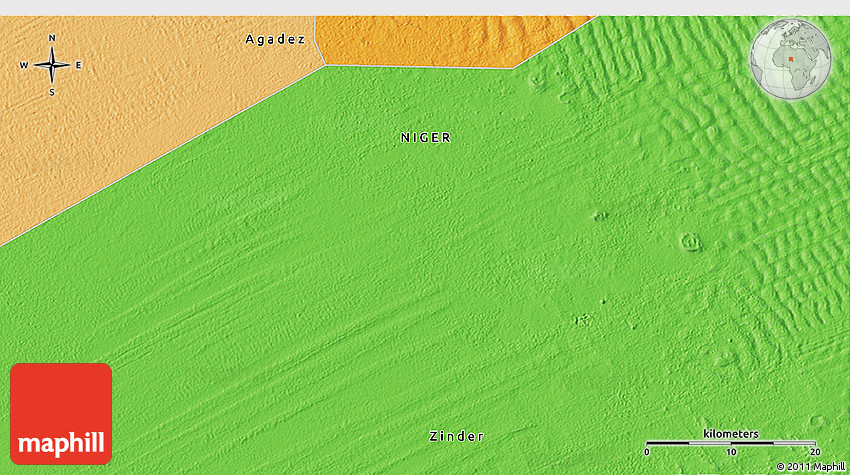The width and height of the screenshot is (850, 475).
Task: Click the W letter on the compass
Action: point(24,65)
